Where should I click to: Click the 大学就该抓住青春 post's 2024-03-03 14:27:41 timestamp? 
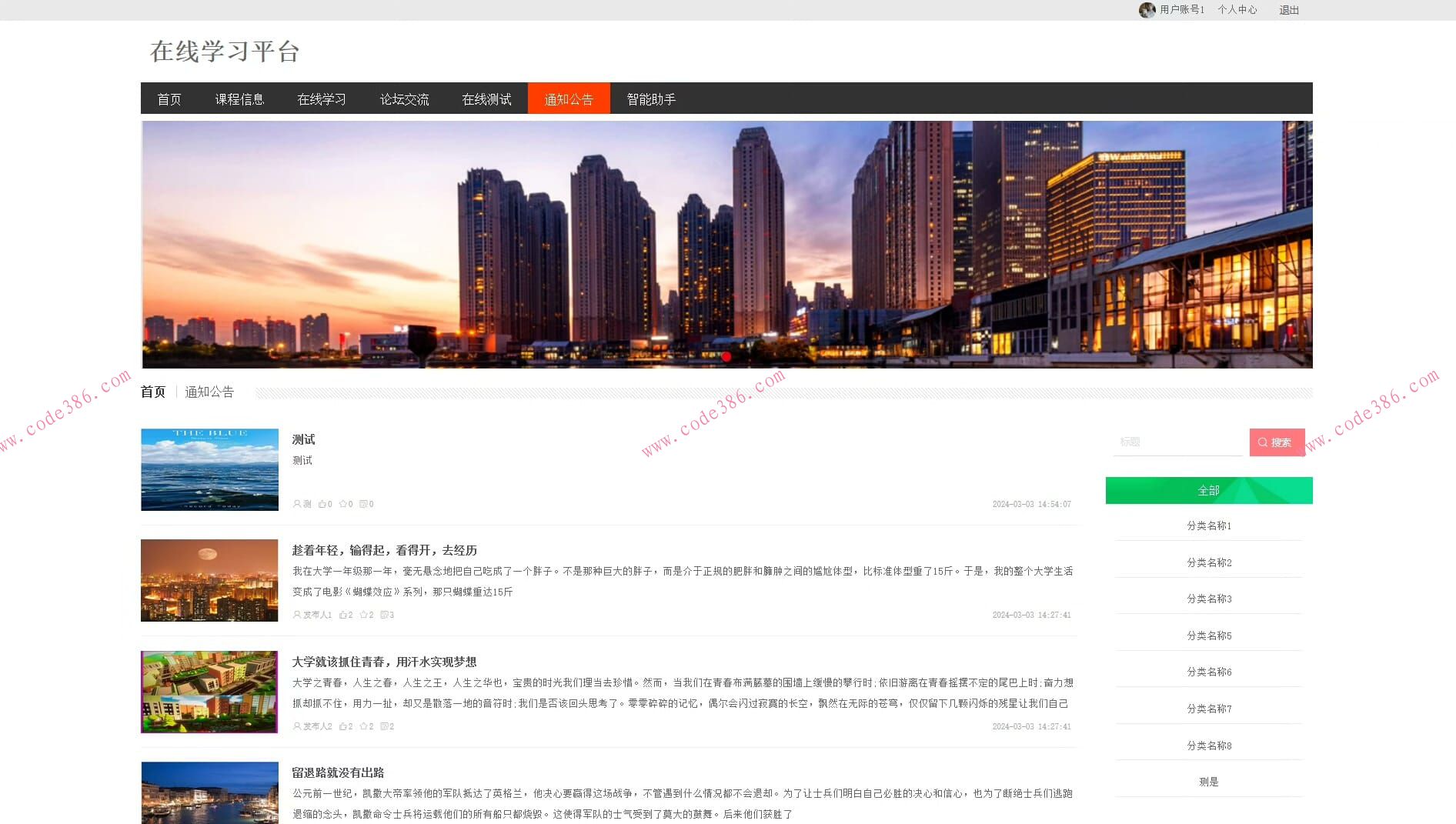tap(1031, 727)
